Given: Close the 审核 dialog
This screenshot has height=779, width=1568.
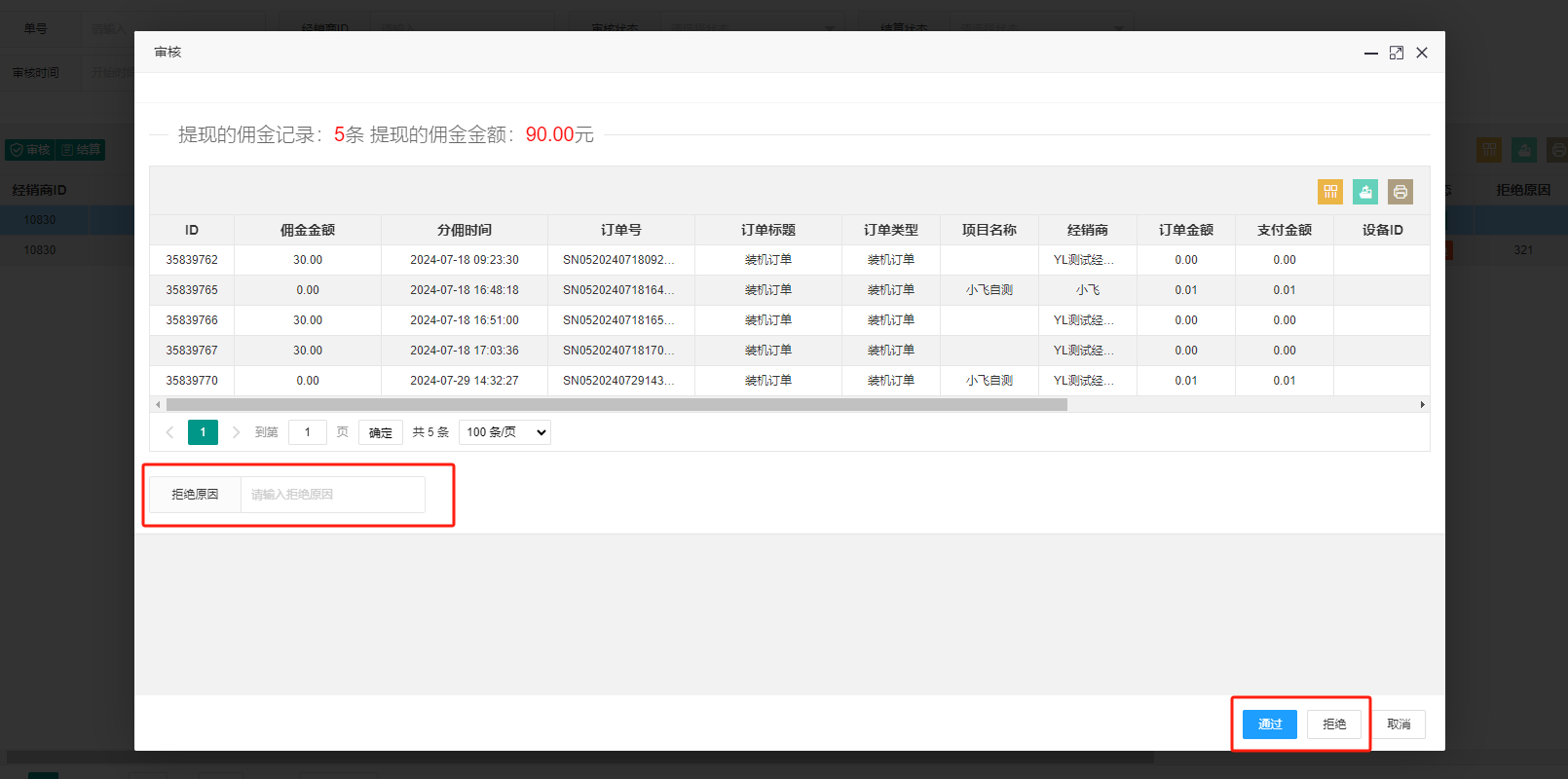Looking at the screenshot, I should point(1422,53).
